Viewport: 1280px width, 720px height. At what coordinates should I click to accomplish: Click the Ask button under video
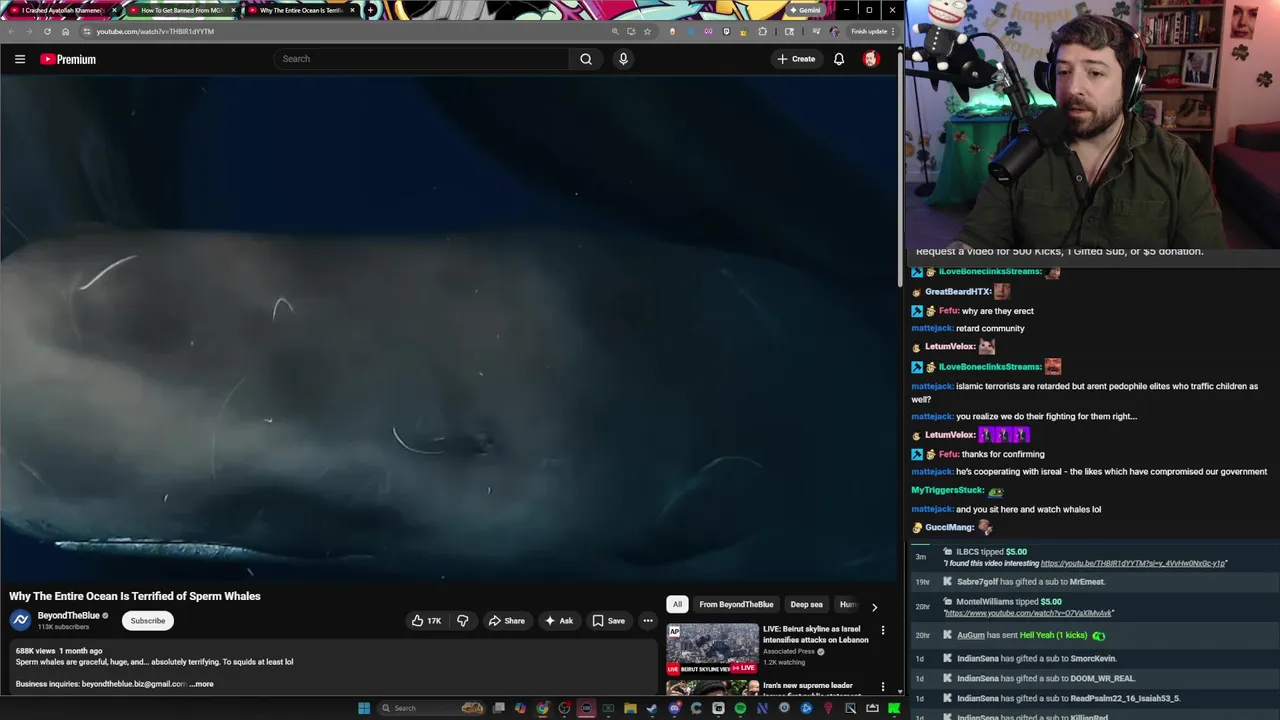click(x=558, y=621)
